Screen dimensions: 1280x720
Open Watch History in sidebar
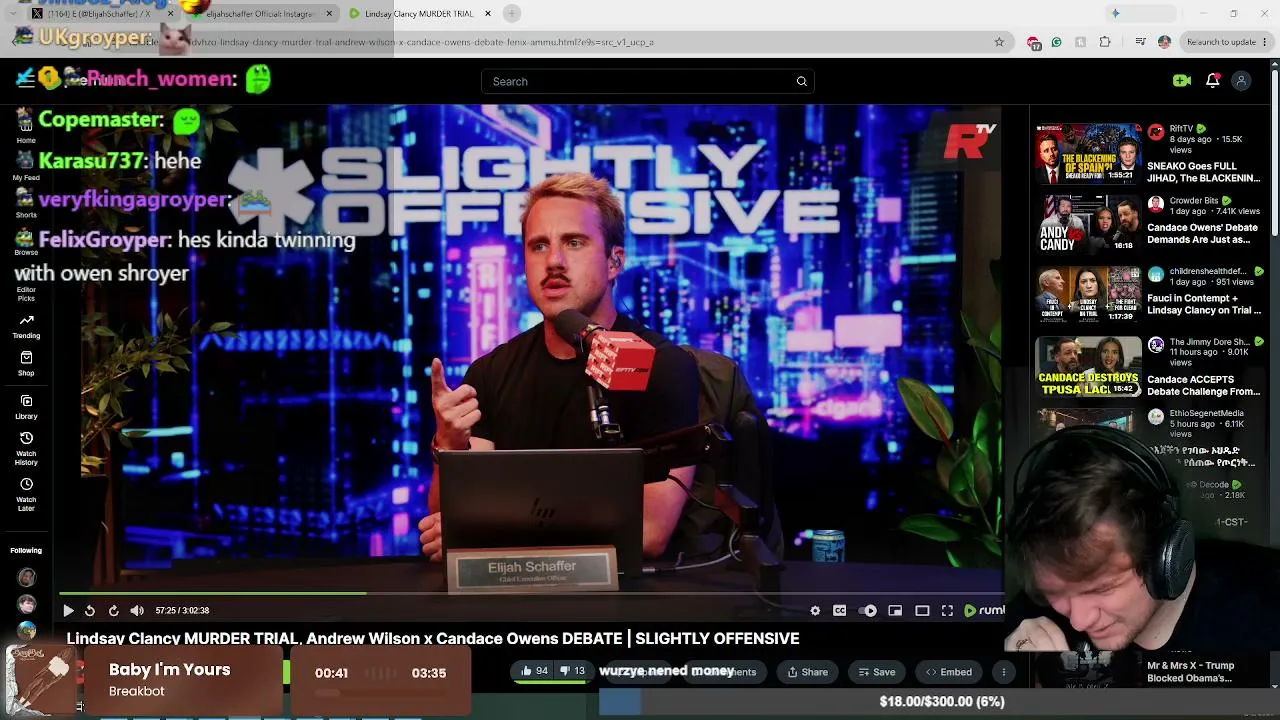click(26, 448)
